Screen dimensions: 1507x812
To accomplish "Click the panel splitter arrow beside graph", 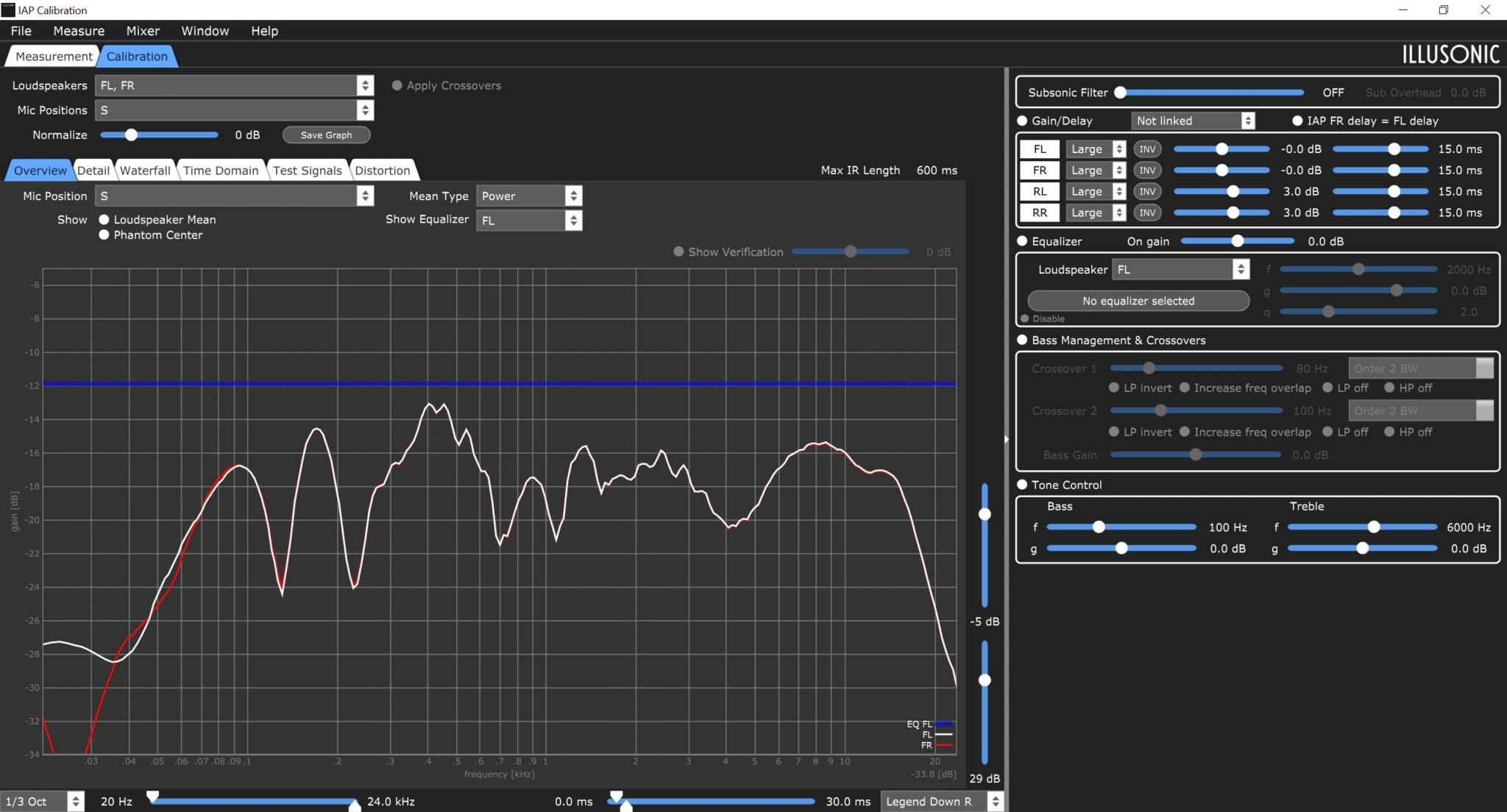I will tap(1006, 439).
